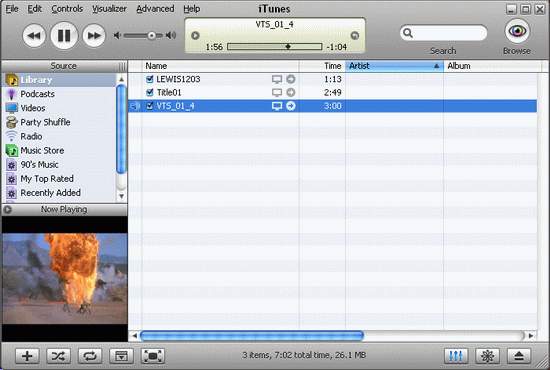This screenshot has width=550, height=370.
Task: Click the rewind previous track button
Action: [34, 35]
